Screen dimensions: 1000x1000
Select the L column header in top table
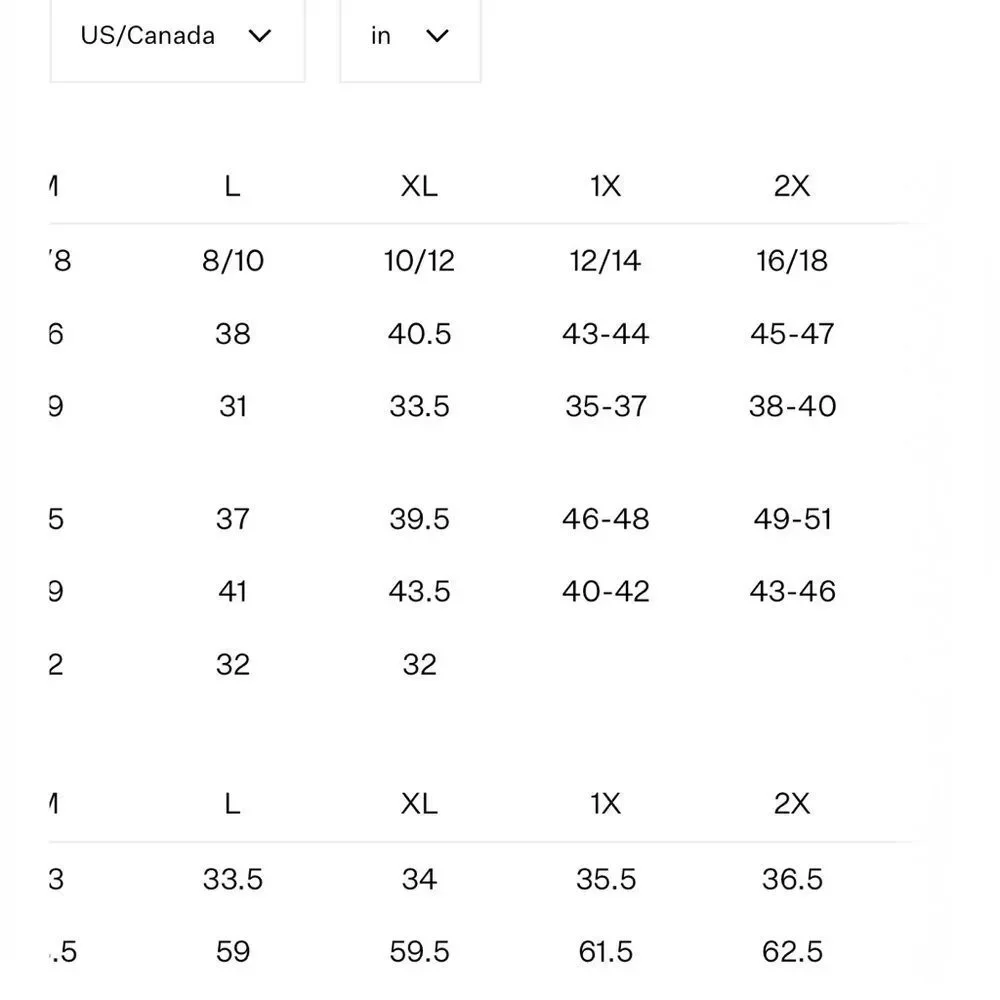pyautogui.click(x=233, y=187)
